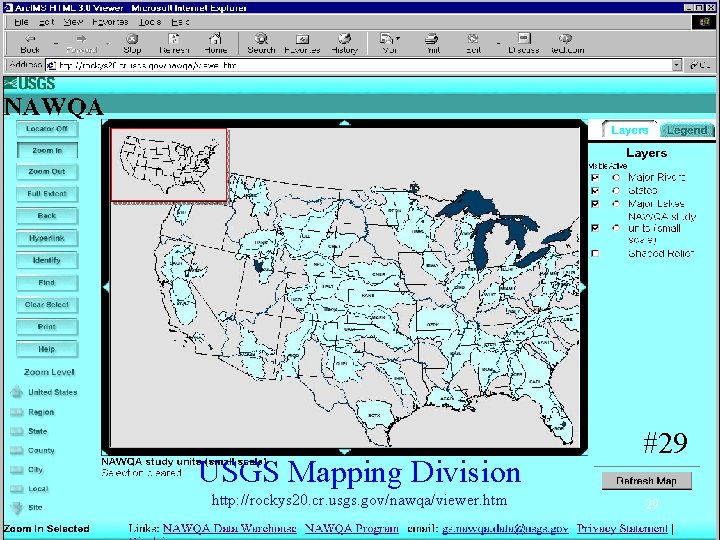
Task: Pan map south with bottom arrow
Action: pos(344,452)
